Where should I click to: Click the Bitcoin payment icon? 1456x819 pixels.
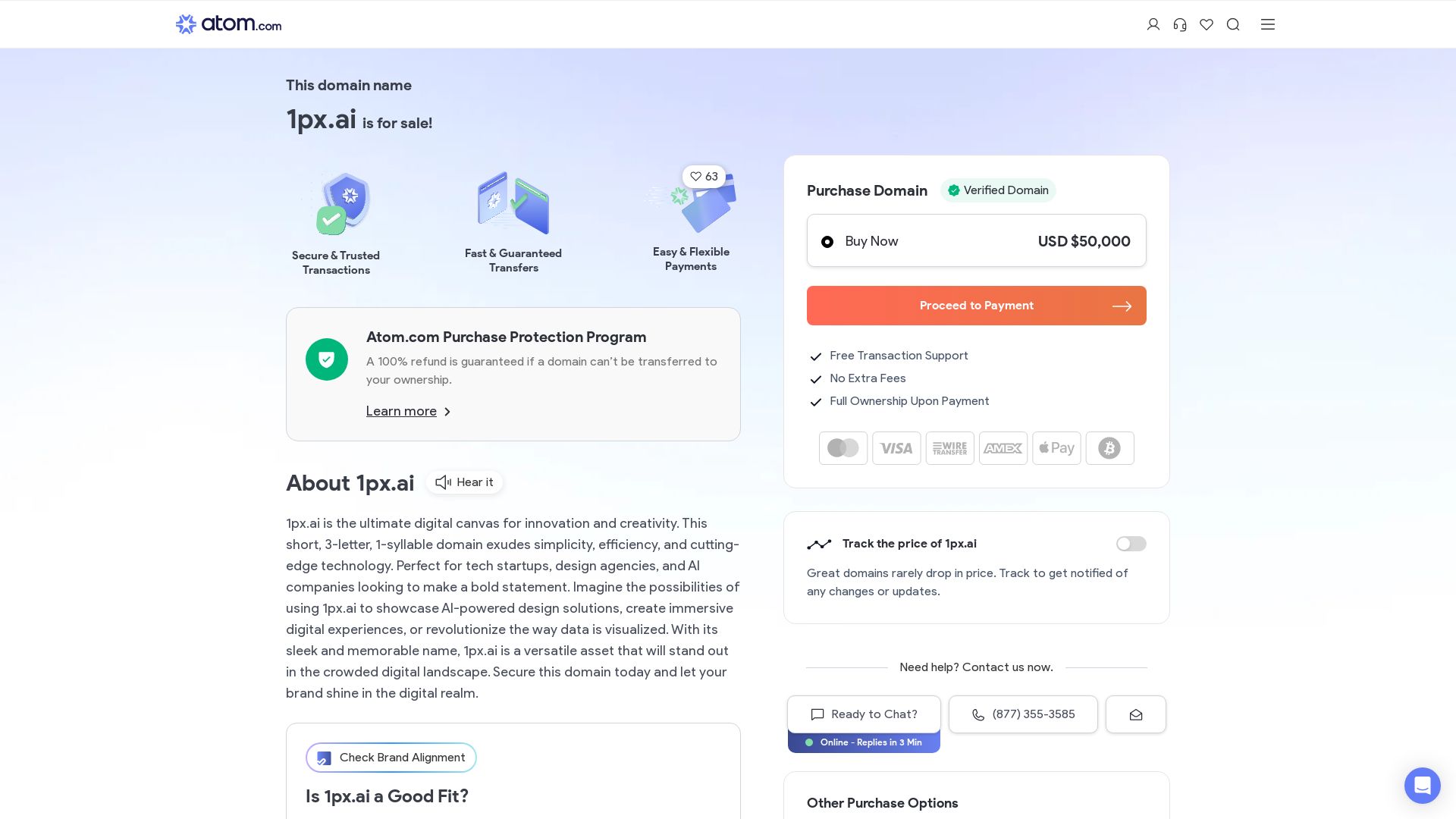click(x=1109, y=448)
